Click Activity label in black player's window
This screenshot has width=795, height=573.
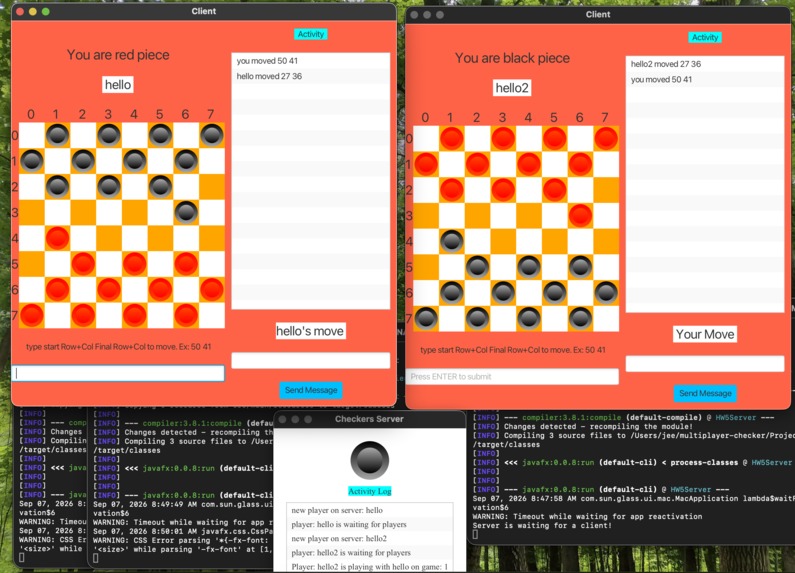pyautogui.click(x=705, y=37)
